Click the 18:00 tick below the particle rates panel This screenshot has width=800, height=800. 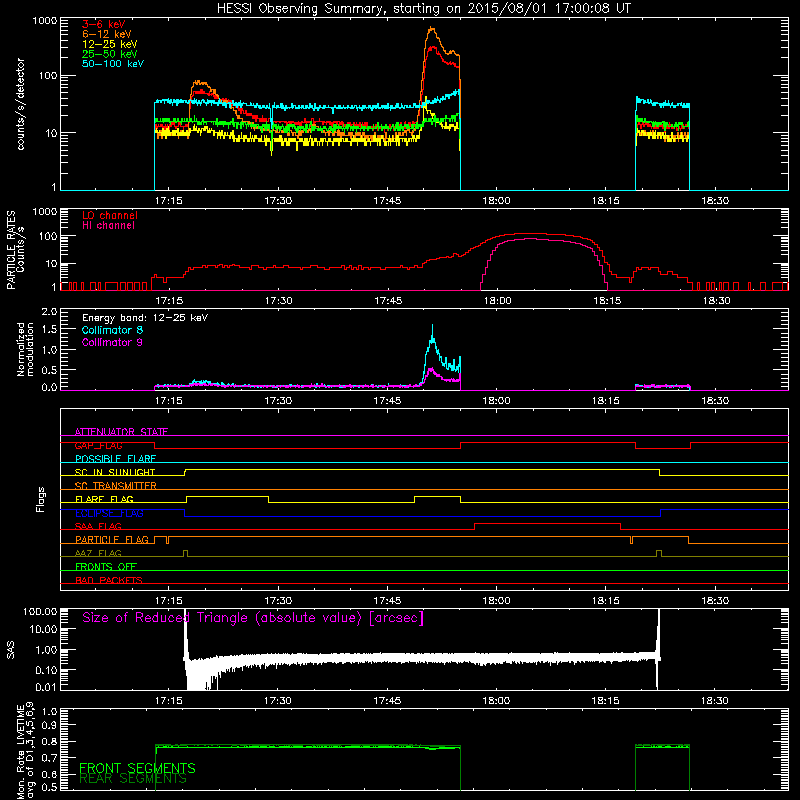pyautogui.click(x=497, y=301)
